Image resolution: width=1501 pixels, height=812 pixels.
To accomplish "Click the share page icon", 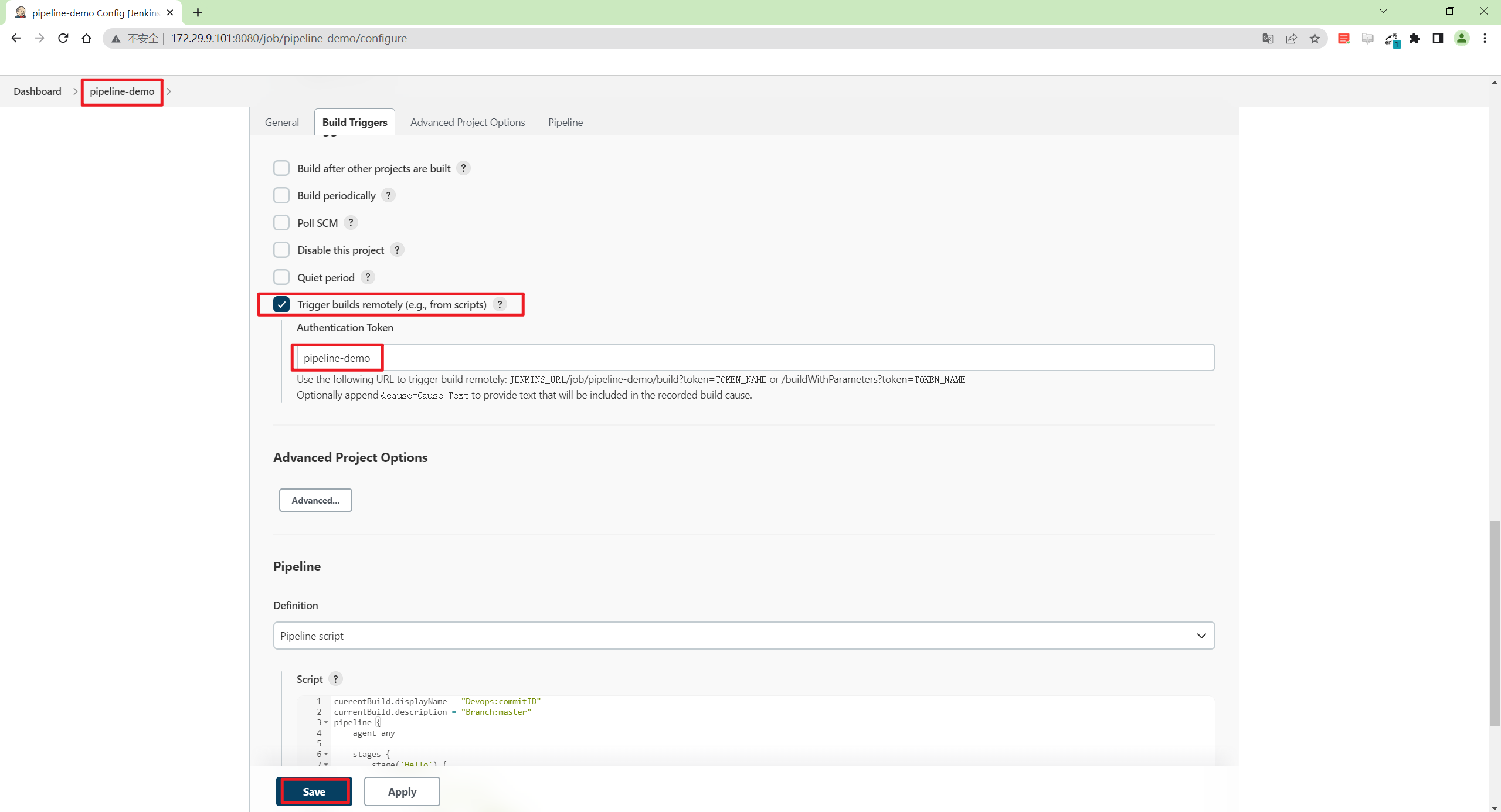I will point(1291,39).
